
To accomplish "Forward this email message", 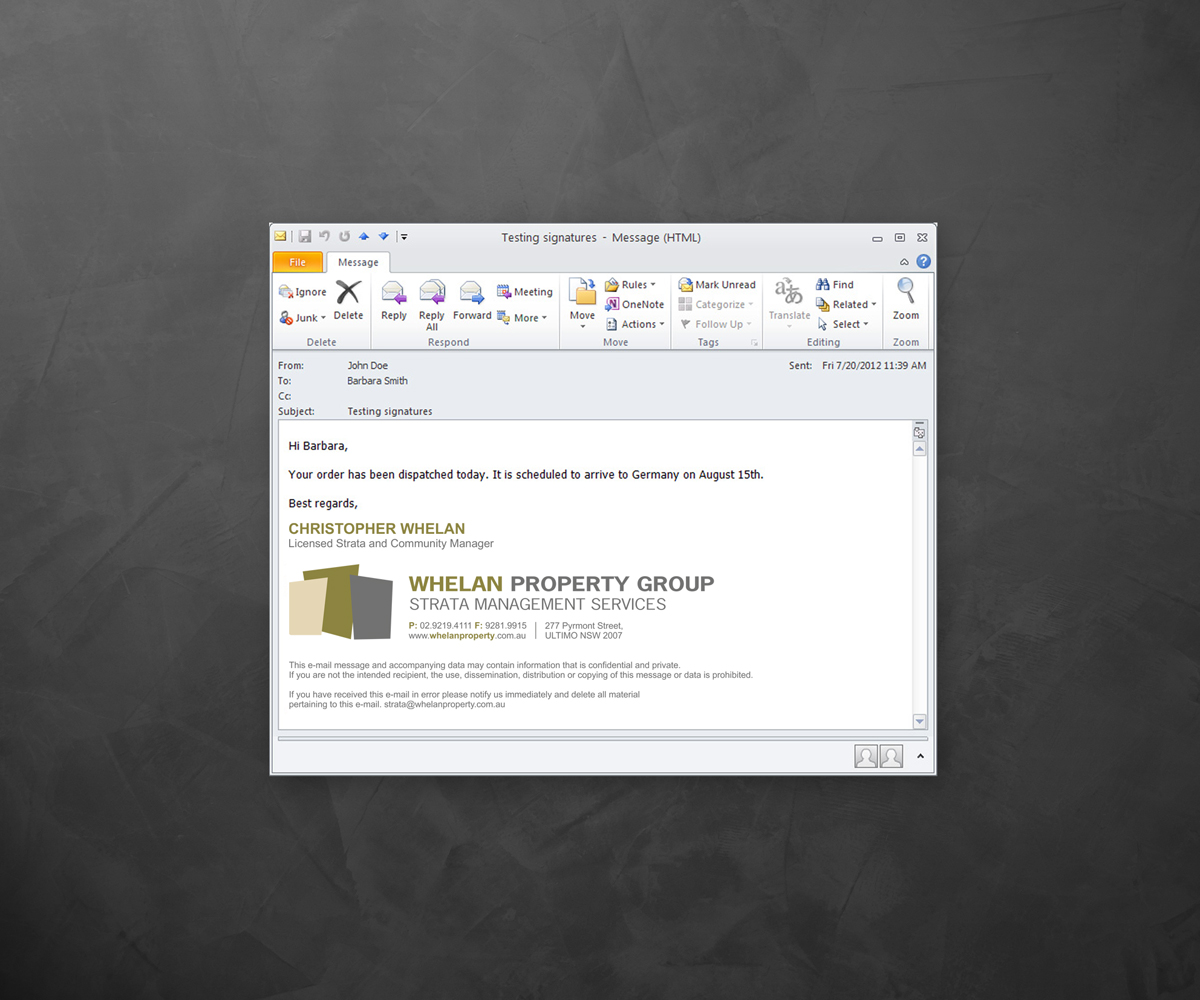I will tap(472, 301).
